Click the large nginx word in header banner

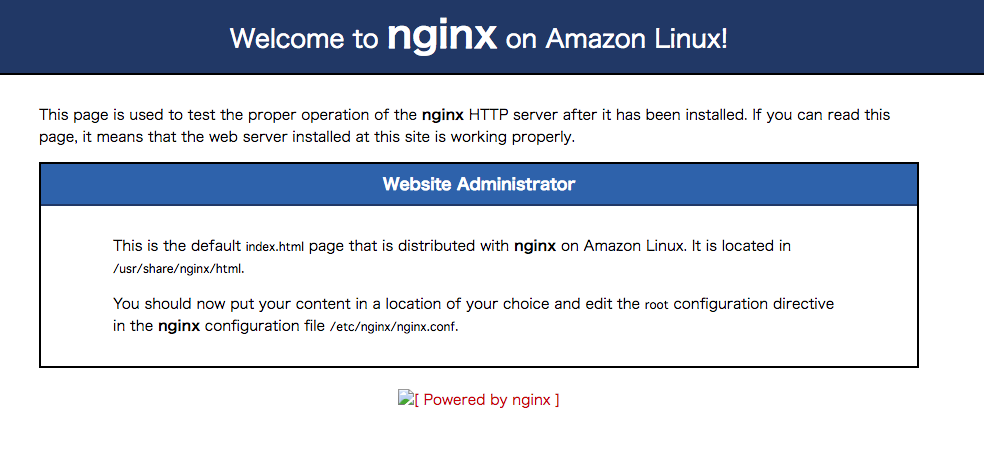(441, 37)
